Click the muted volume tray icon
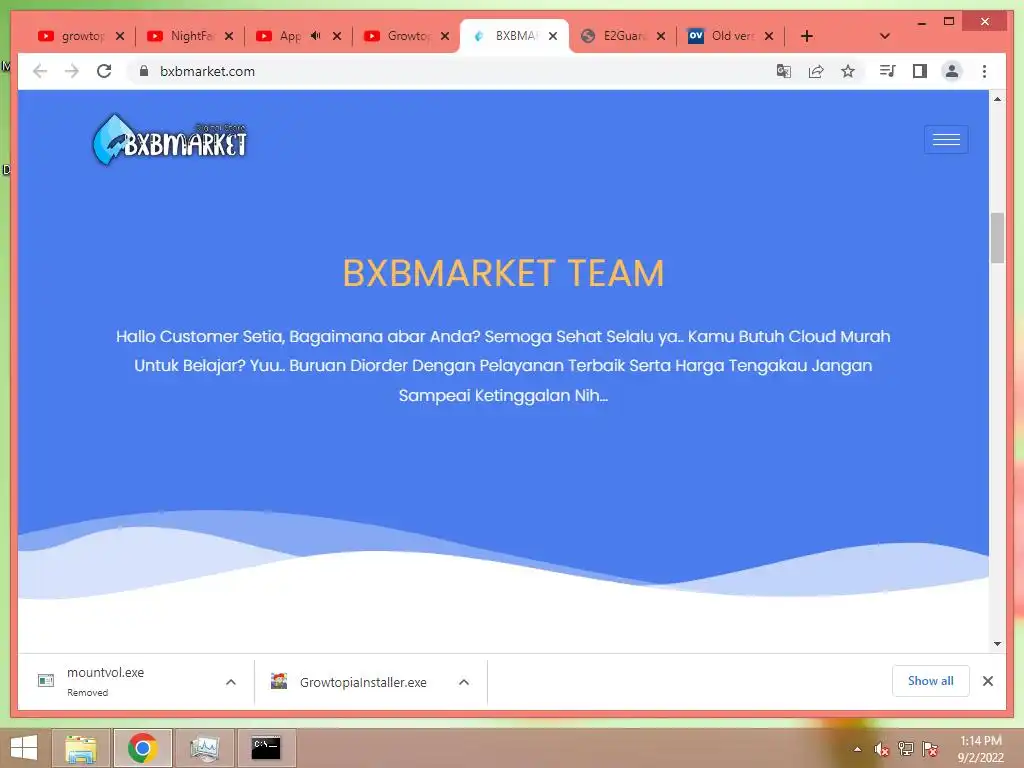 (x=882, y=749)
